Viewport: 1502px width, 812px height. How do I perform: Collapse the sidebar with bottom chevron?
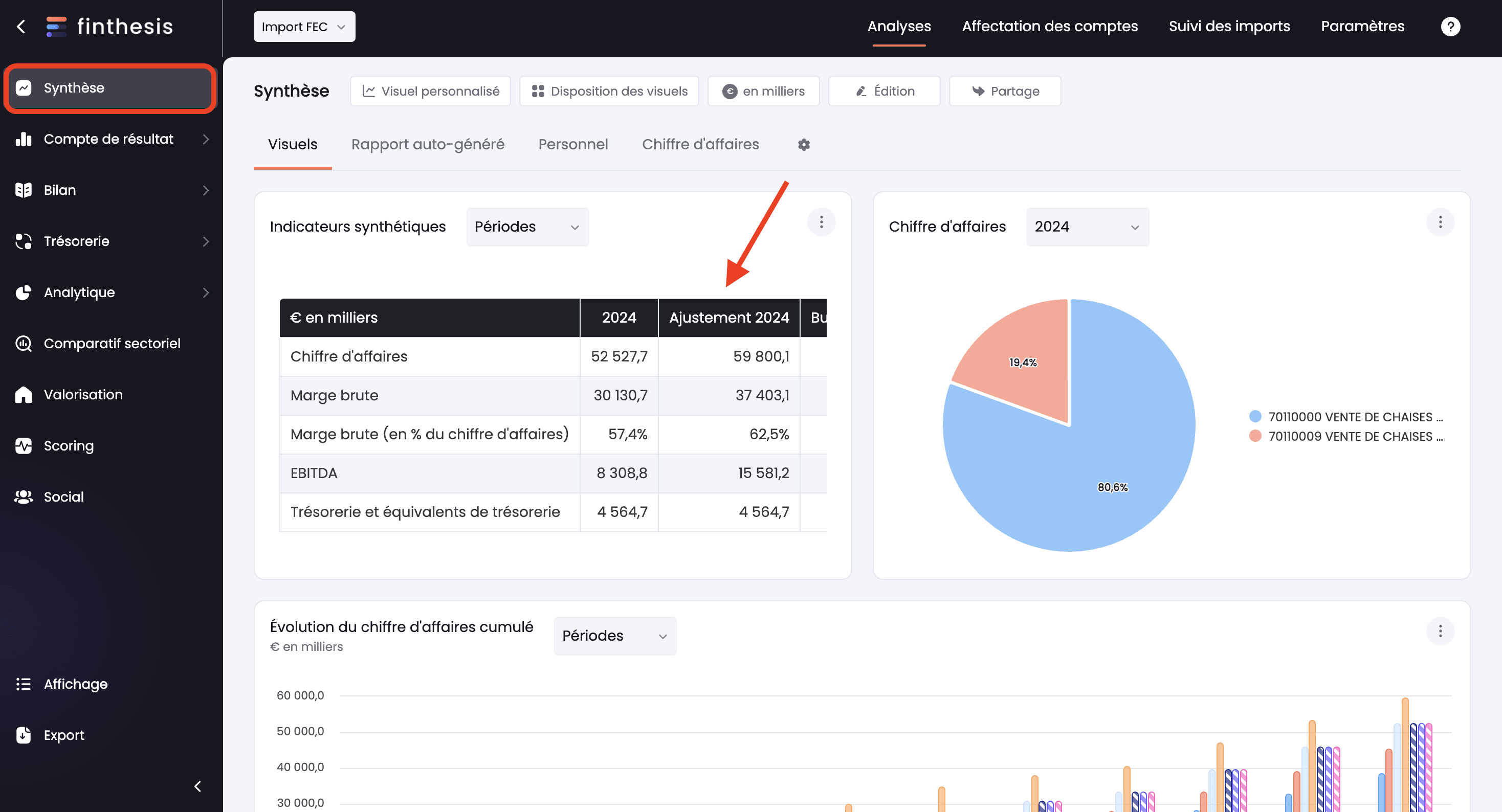pos(197,786)
